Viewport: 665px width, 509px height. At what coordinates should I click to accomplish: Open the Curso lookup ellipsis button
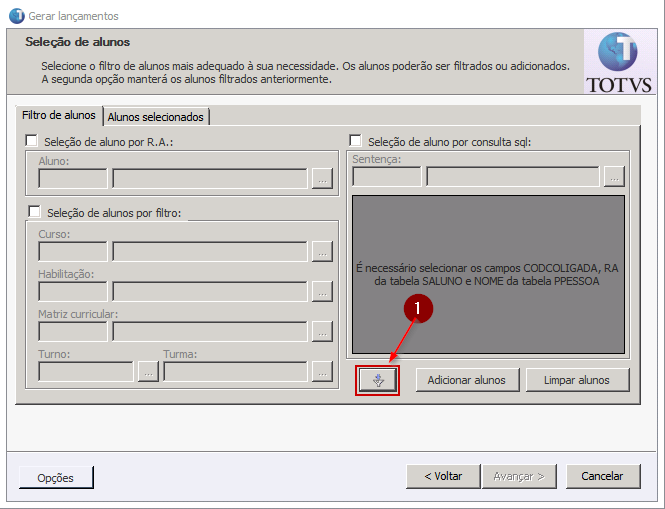321,251
